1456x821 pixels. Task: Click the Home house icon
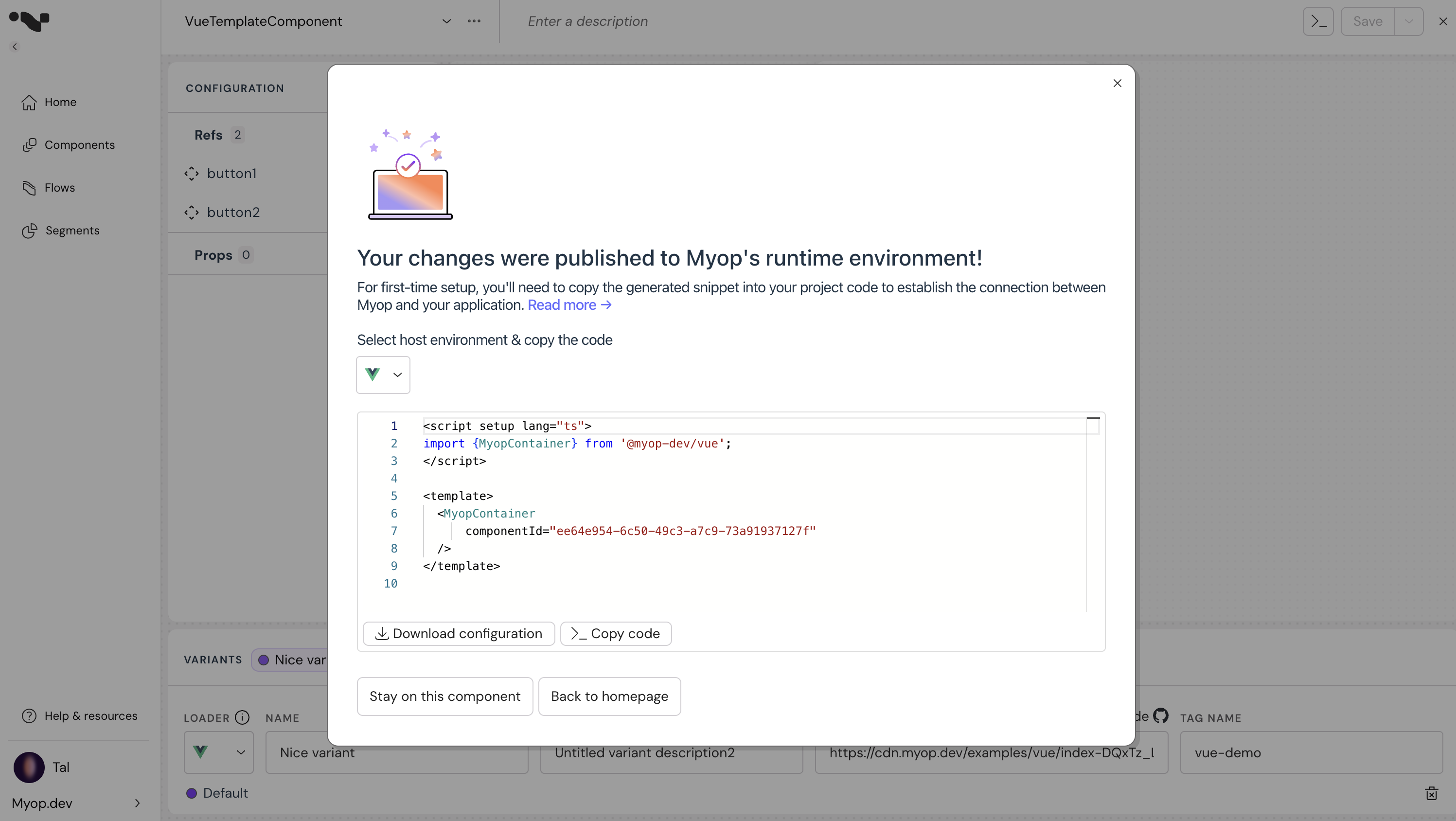point(29,102)
